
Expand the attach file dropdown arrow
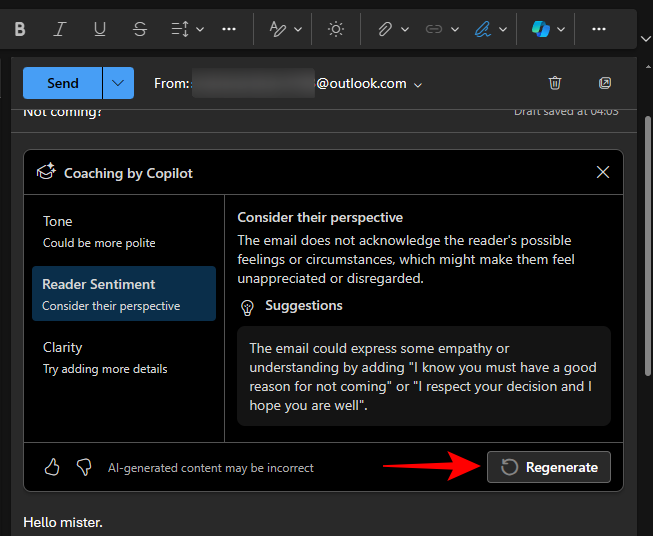coord(404,30)
